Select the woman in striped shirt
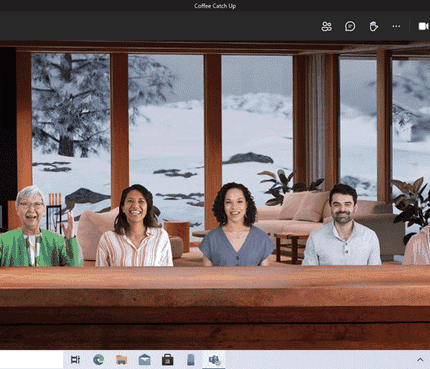This screenshot has width=430, height=369. (134, 226)
